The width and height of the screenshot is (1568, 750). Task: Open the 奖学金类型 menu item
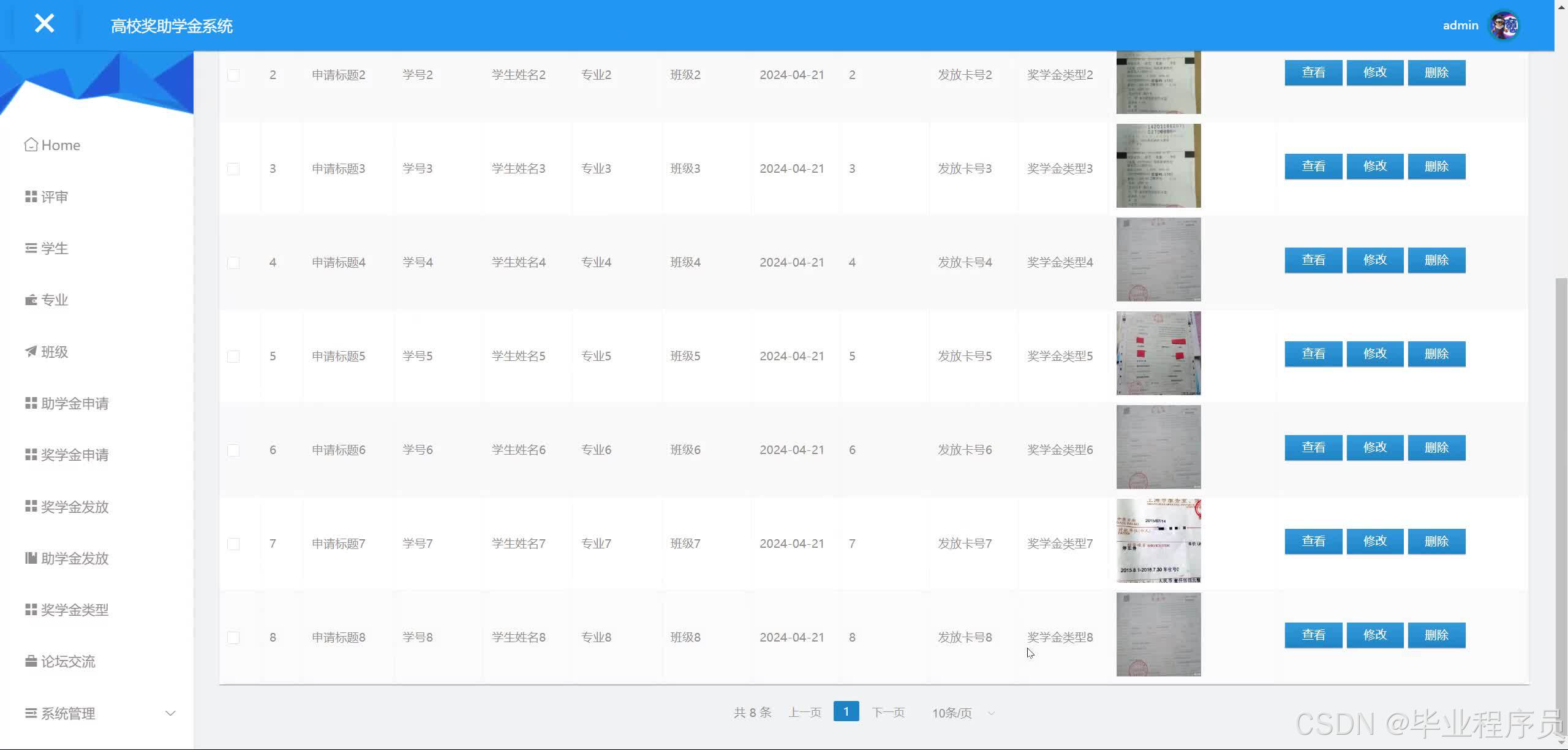click(74, 610)
